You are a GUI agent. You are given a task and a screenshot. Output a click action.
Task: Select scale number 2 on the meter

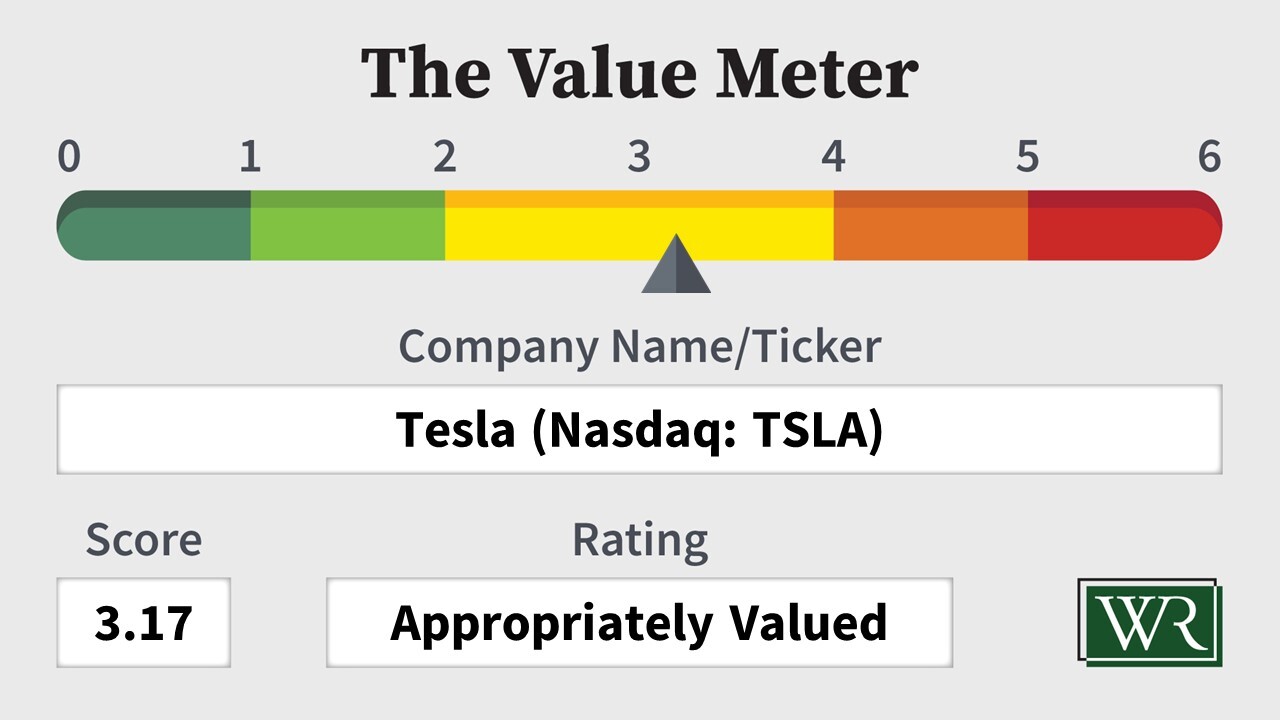(444, 157)
